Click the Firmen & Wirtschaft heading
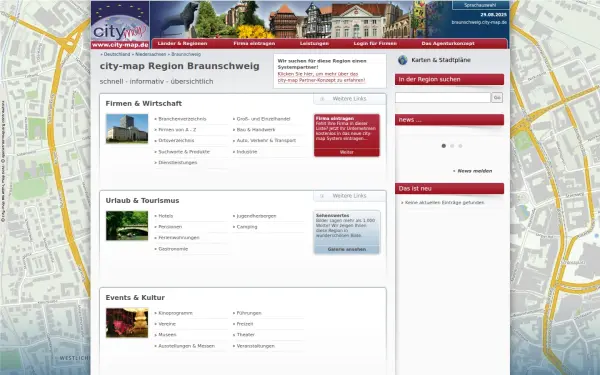The width and height of the screenshot is (600, 375). click(143, 104)
